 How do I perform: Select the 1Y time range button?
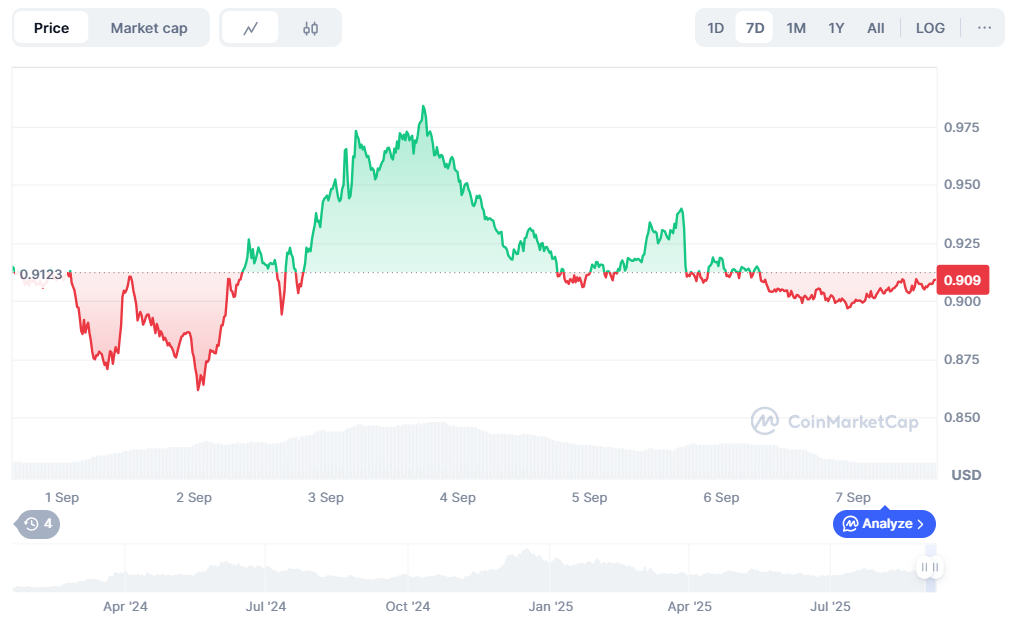coord(836,27)
